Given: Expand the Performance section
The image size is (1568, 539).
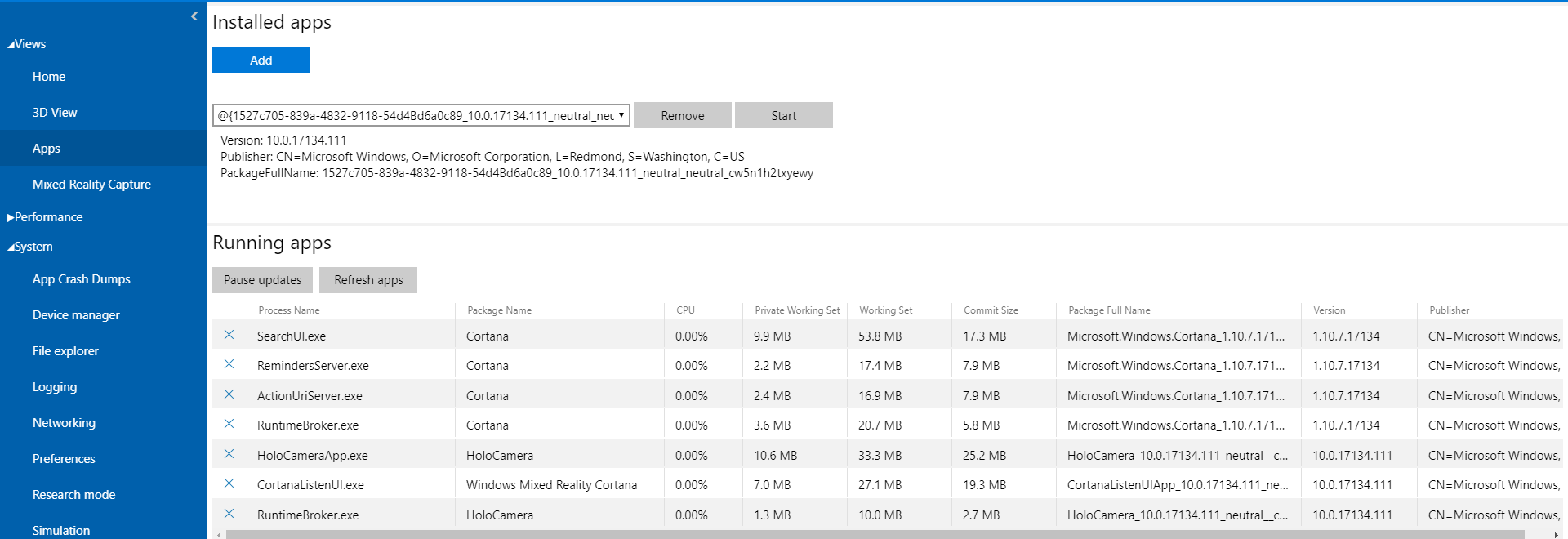Looking at the screenshot, I should 45,217.
